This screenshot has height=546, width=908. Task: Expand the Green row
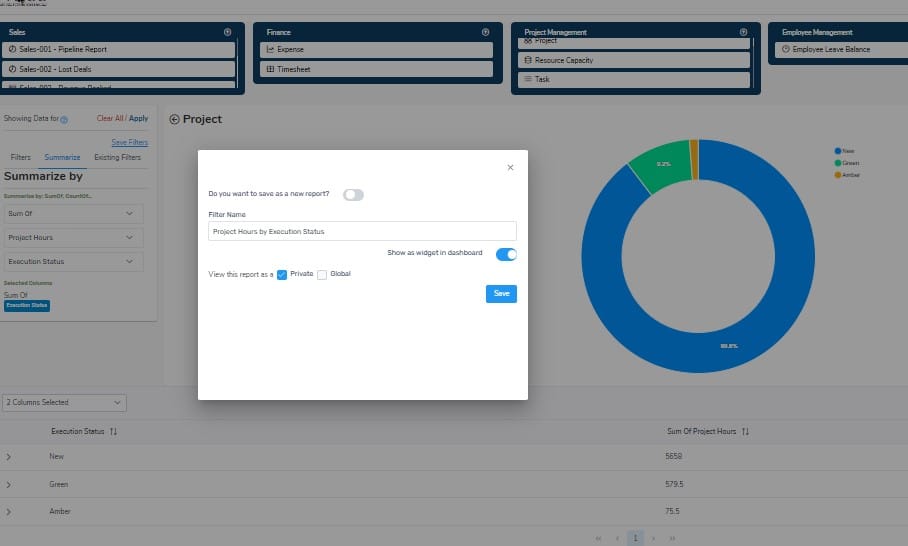click(x=8, y=485)
